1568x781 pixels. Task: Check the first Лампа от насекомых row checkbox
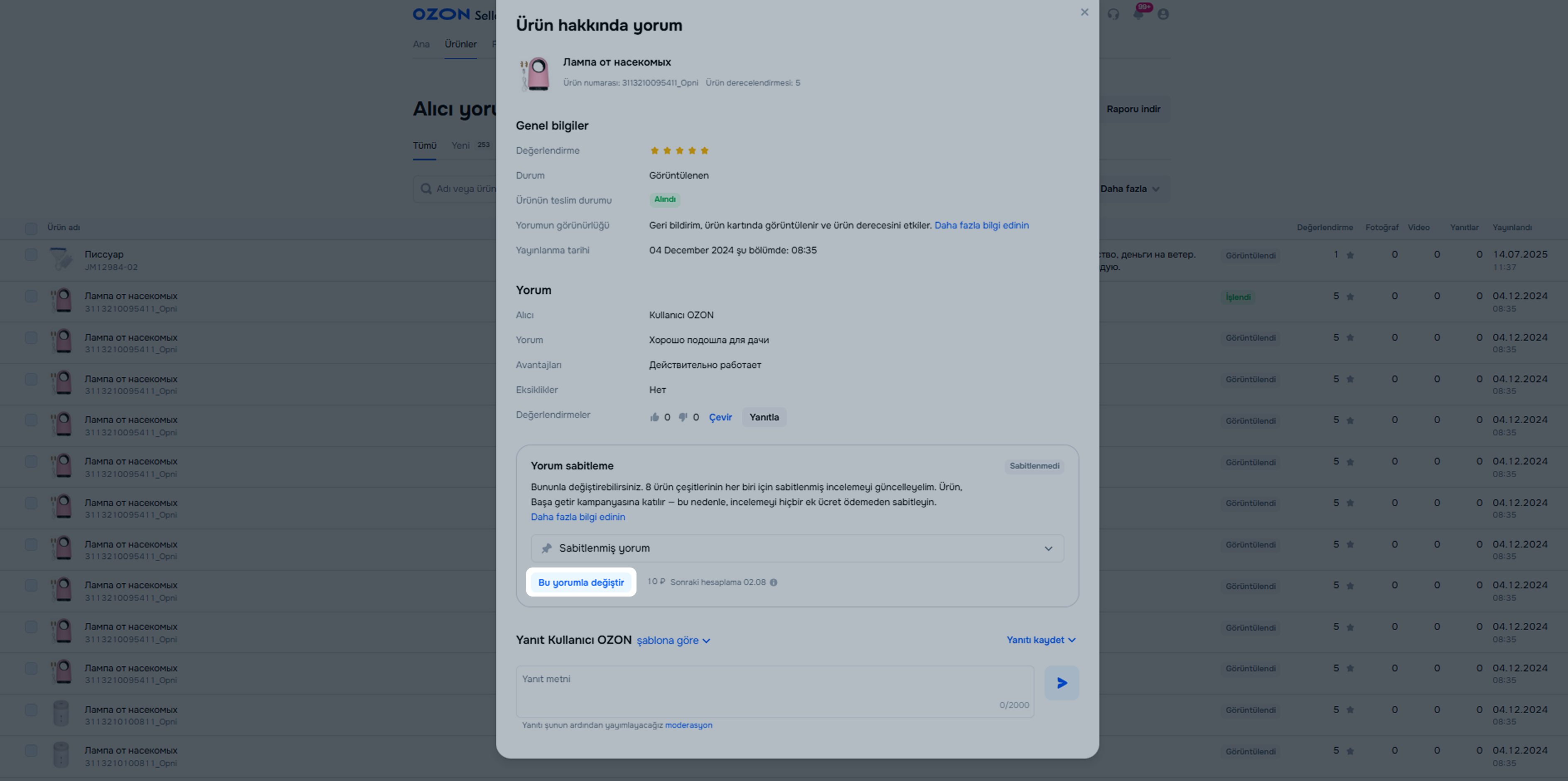(x=31, y=296)
